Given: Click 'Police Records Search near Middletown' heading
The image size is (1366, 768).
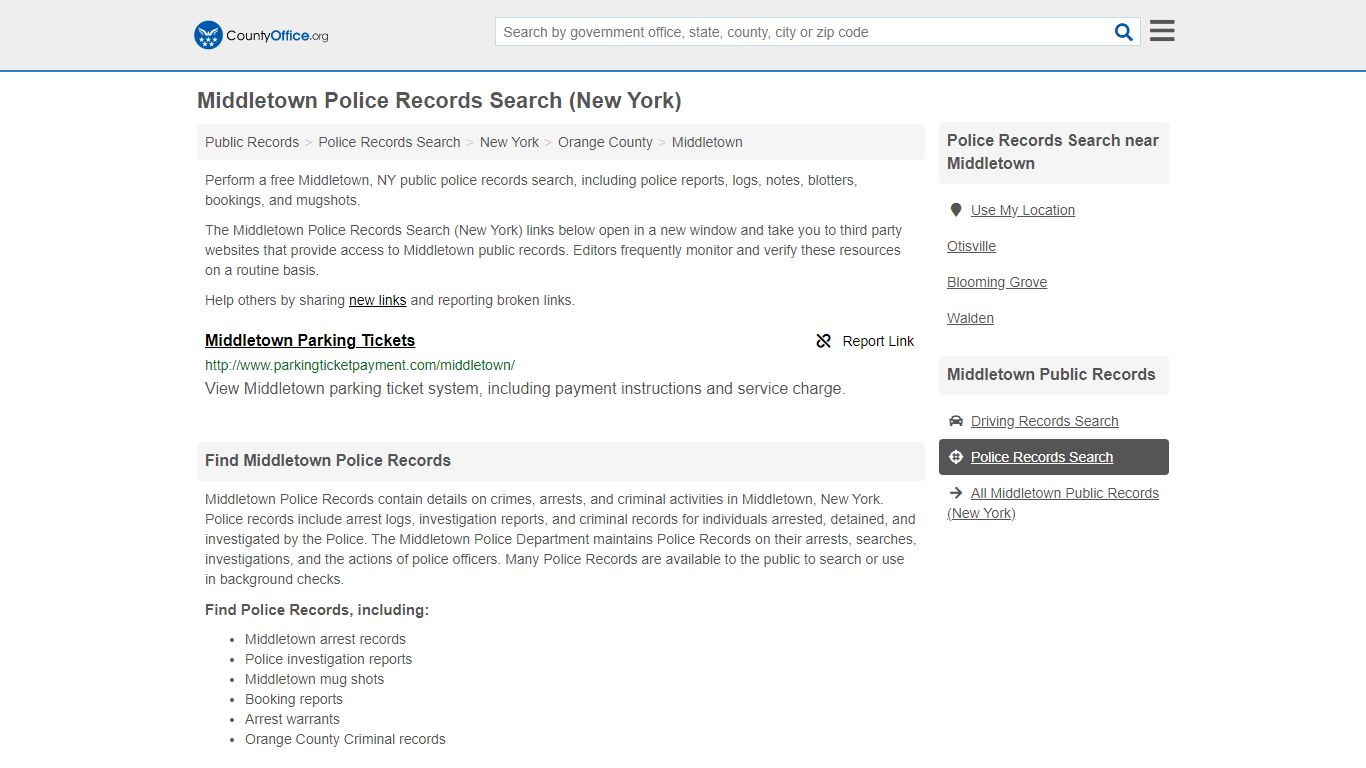Looking at the screenshot, I should [x=1053, y=152].
